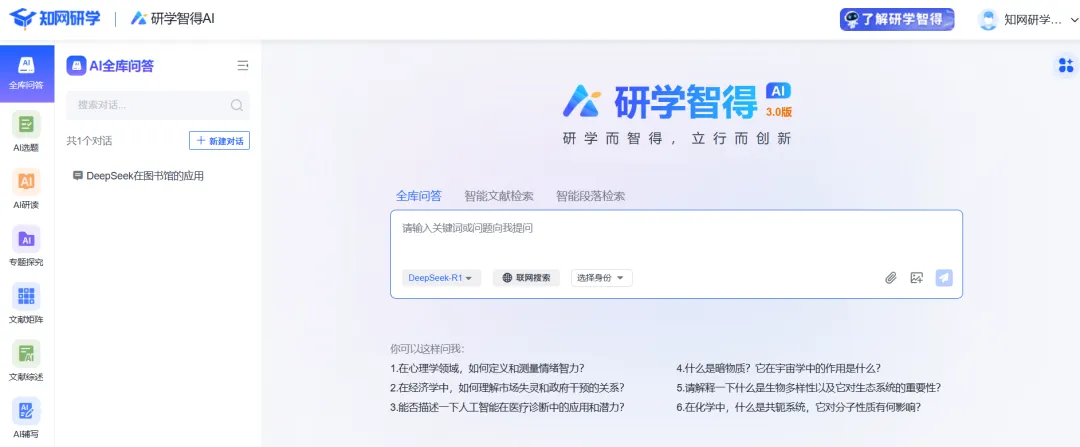Screen dimensions: 1080x447
Task: Open the 全库问答 sidebar item
Action: click(26, 74)
